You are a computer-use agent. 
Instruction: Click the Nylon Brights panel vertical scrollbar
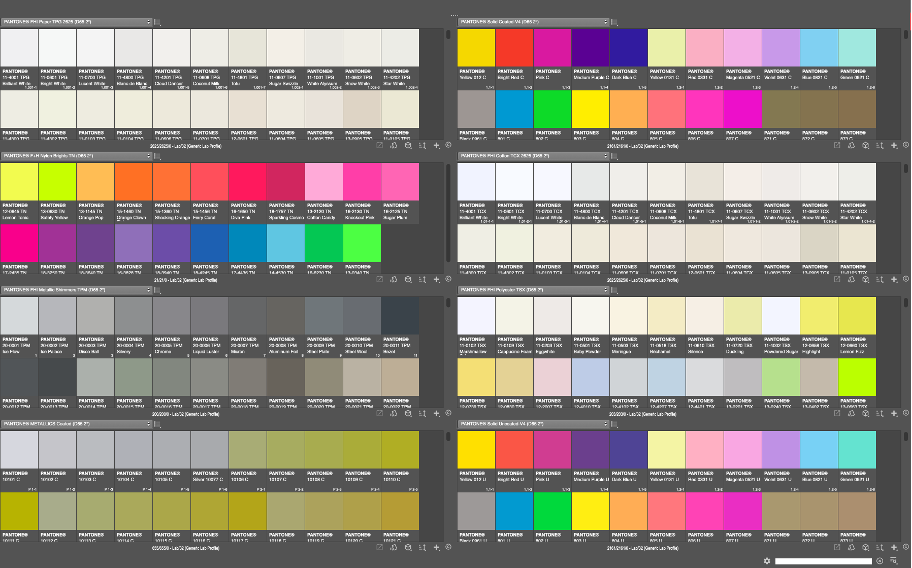[448, 213]
